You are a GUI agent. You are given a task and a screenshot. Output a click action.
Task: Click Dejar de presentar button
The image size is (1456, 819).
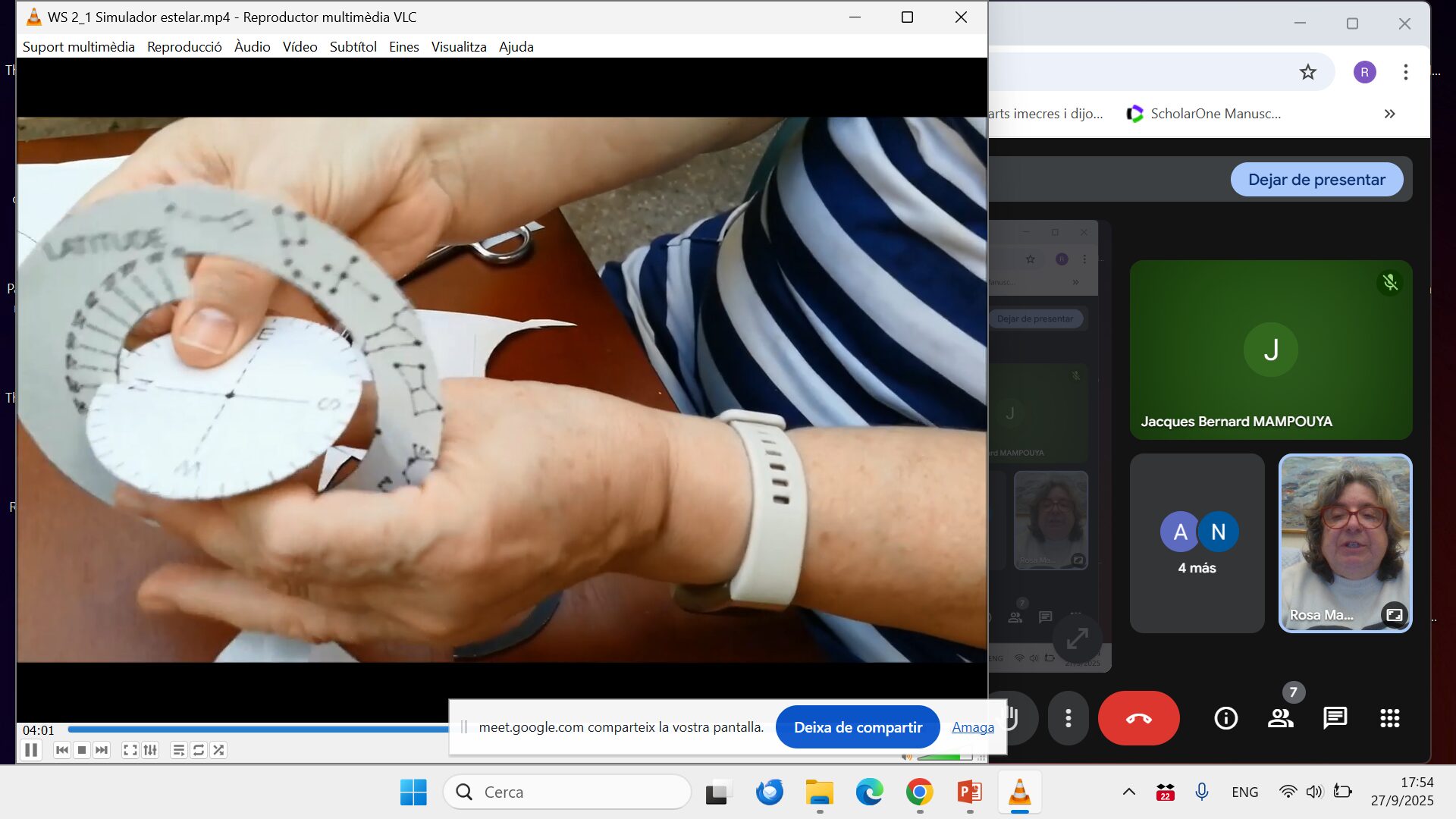click(1316, 180)
